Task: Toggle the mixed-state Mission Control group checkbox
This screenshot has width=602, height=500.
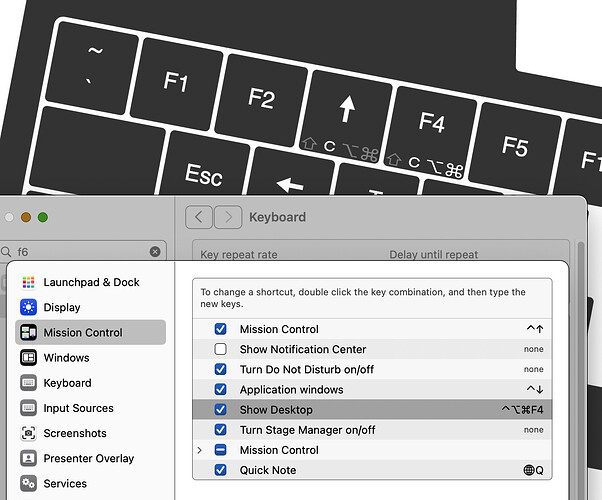Action: [x=220, y=450]
